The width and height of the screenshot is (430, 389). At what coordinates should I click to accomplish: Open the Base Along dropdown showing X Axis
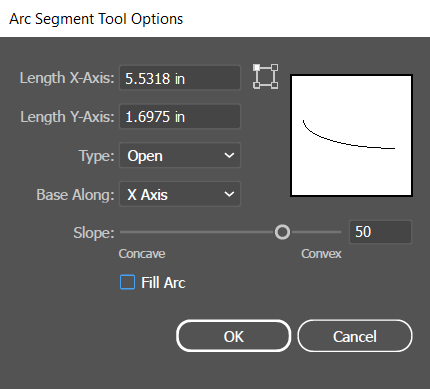coord(180,194)
